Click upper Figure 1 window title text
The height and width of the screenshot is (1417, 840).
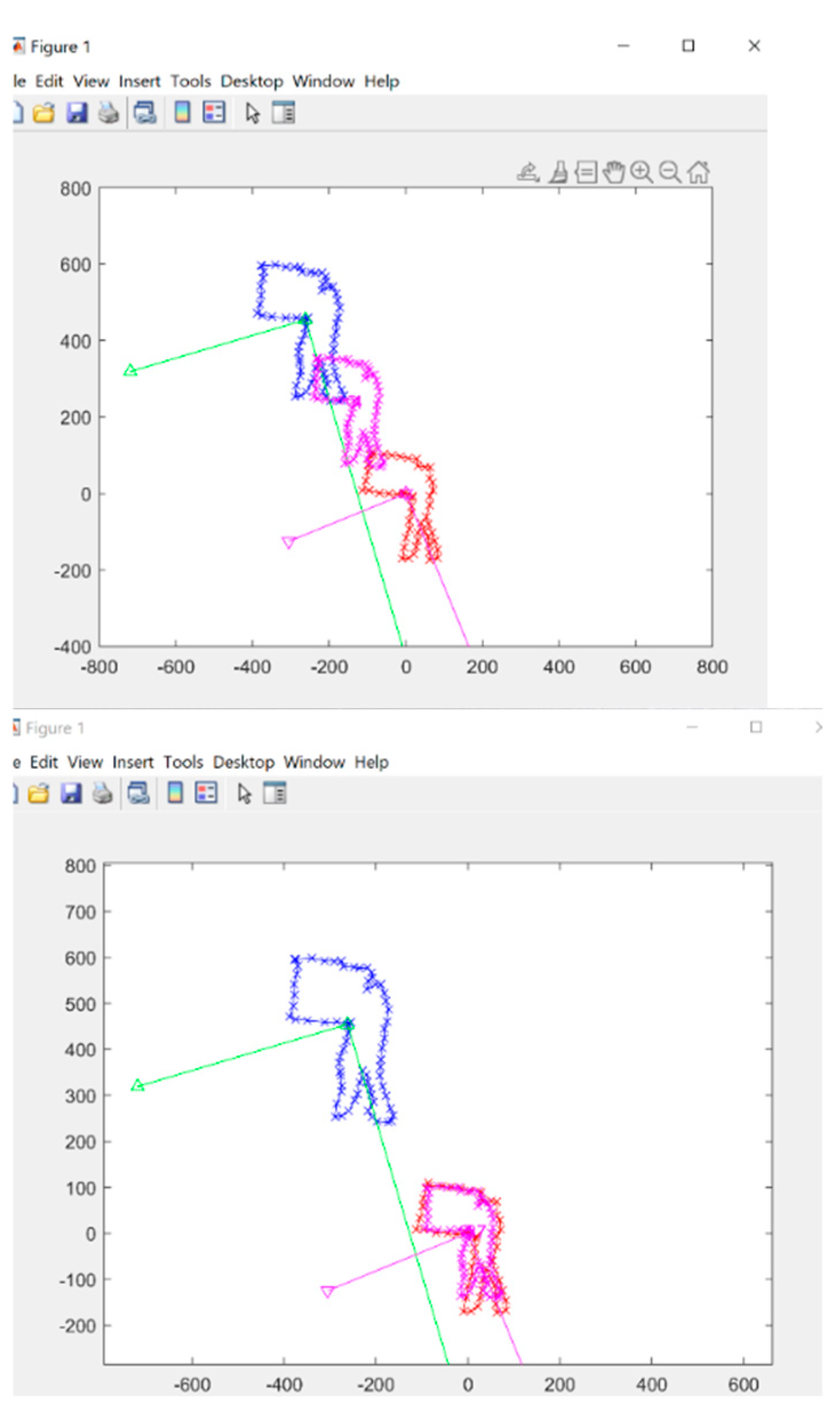coord(60,46)
